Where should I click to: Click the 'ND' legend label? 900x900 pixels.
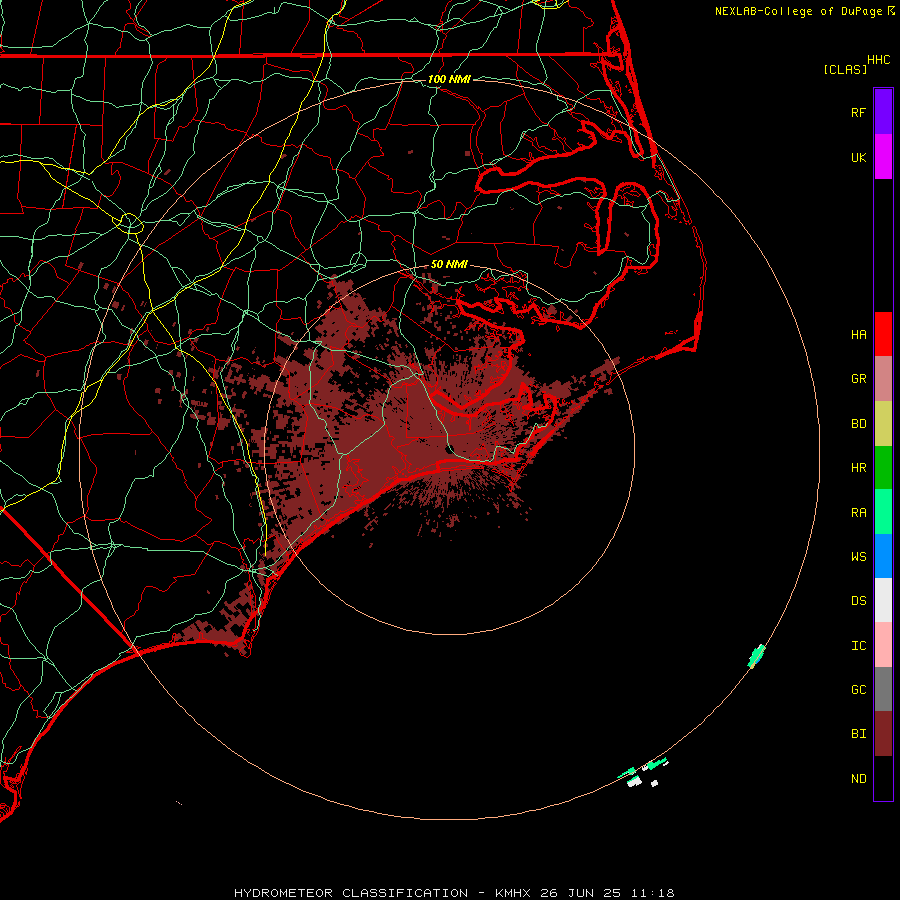pos(858,779)
